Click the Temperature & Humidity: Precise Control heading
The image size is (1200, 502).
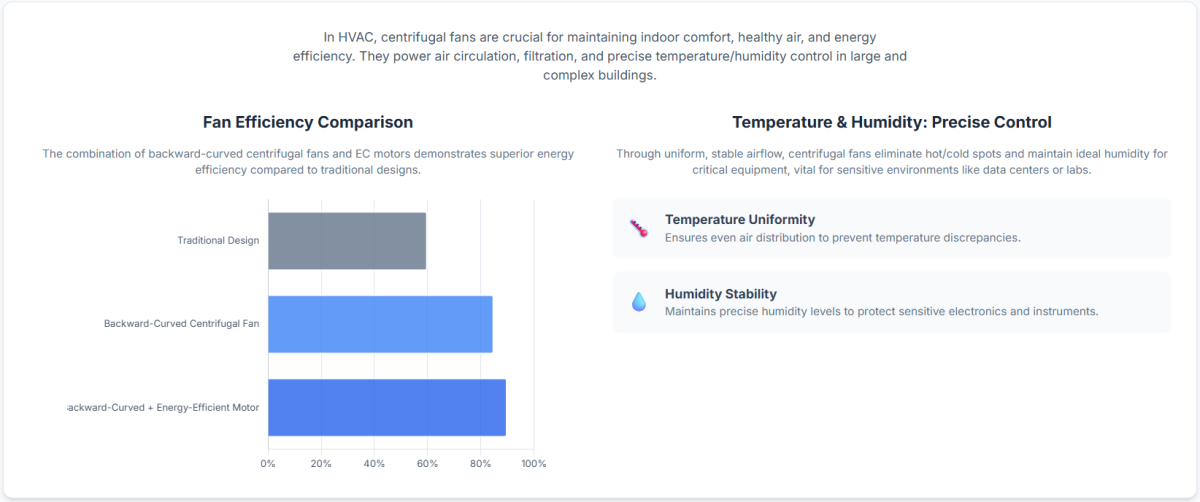point(891,122)
